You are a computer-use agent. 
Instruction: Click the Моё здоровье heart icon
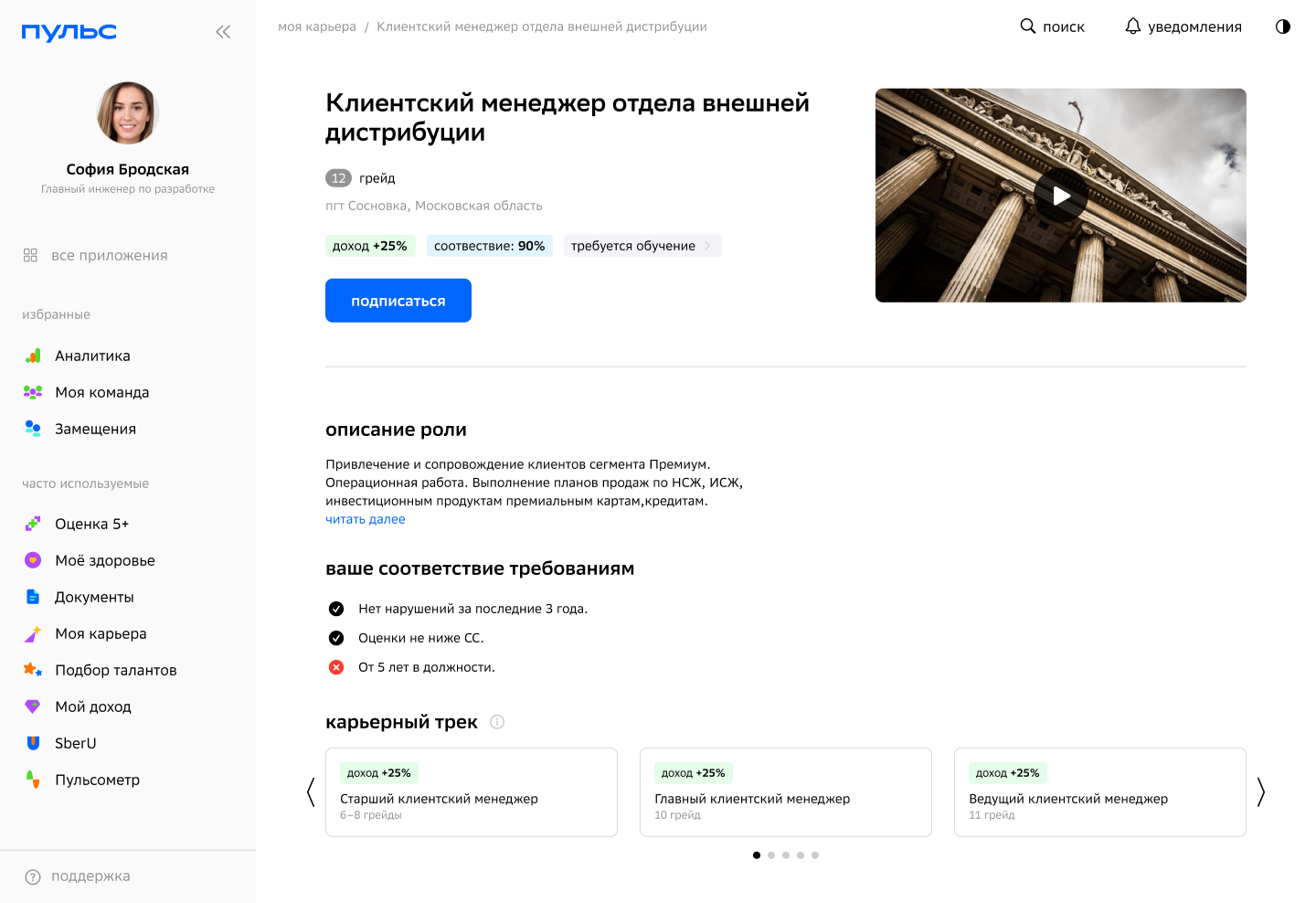click(x=33, y=560)
